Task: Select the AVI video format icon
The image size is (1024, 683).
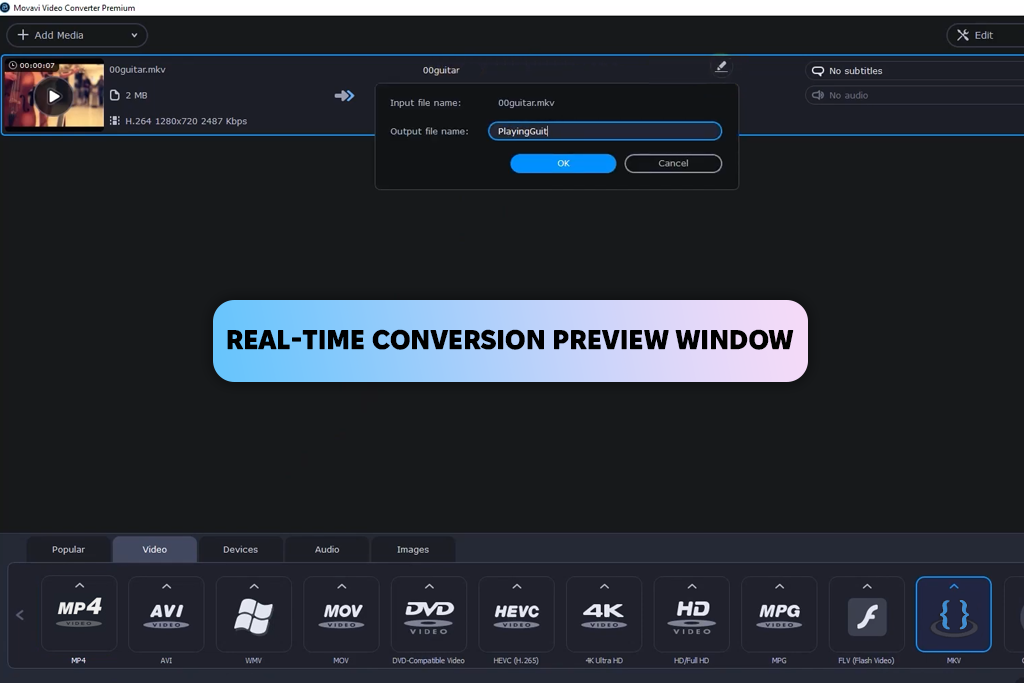Action: click(167, 613)
